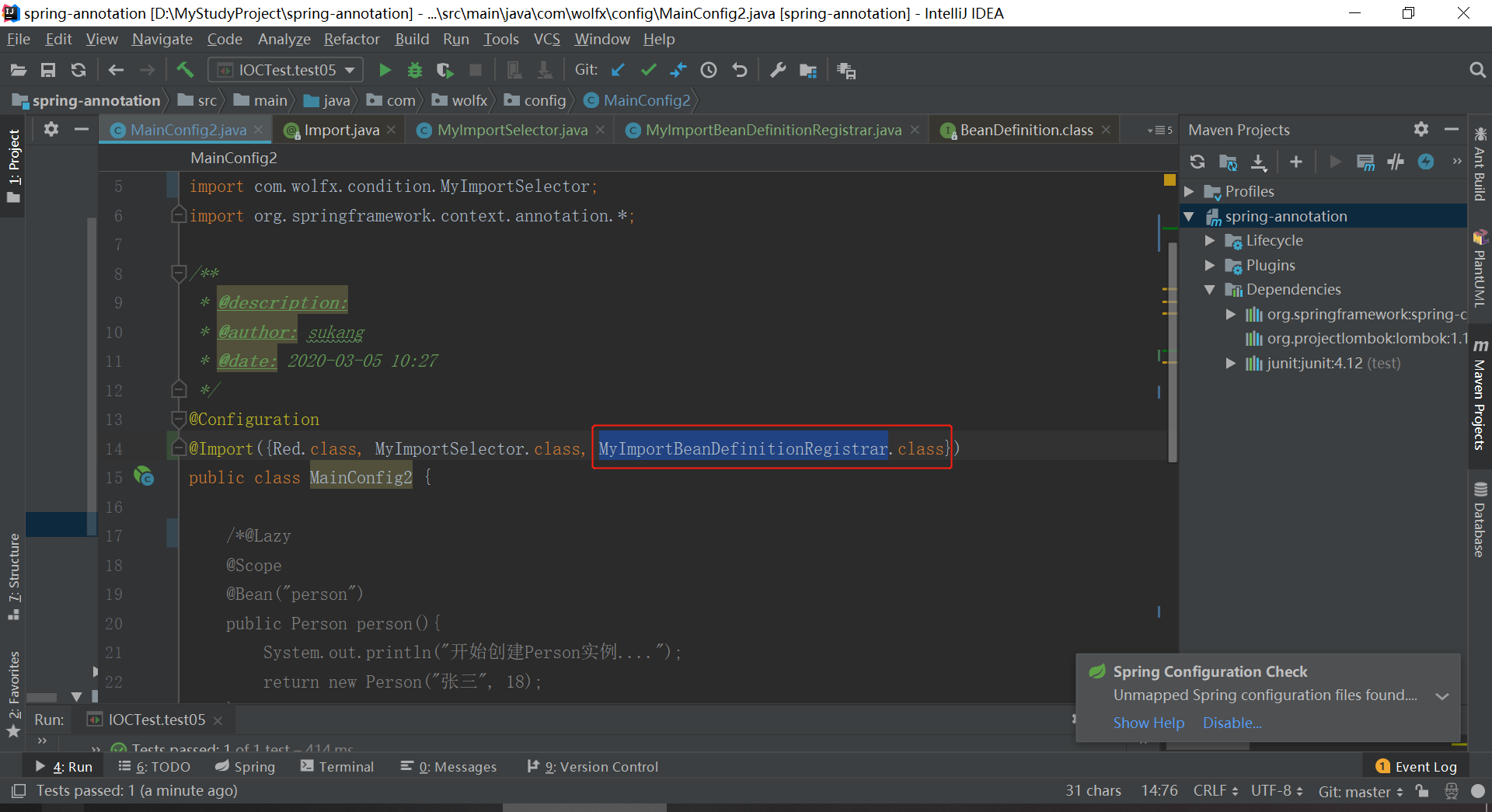Screen dimensions: 1492x812
Task: Show Git history clock icon
Action: click(709, 70)
